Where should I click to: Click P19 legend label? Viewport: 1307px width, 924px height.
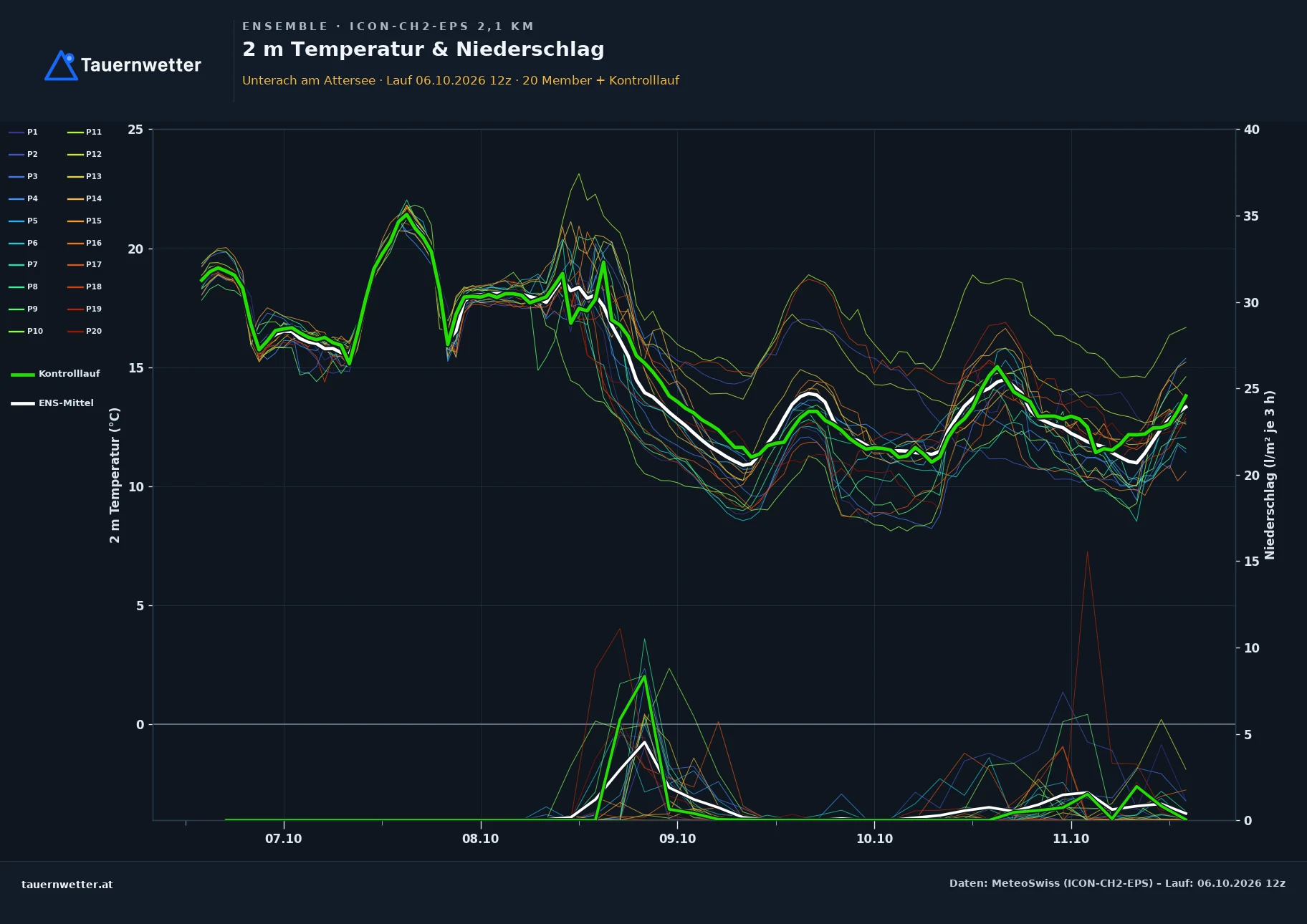(94, 309)
